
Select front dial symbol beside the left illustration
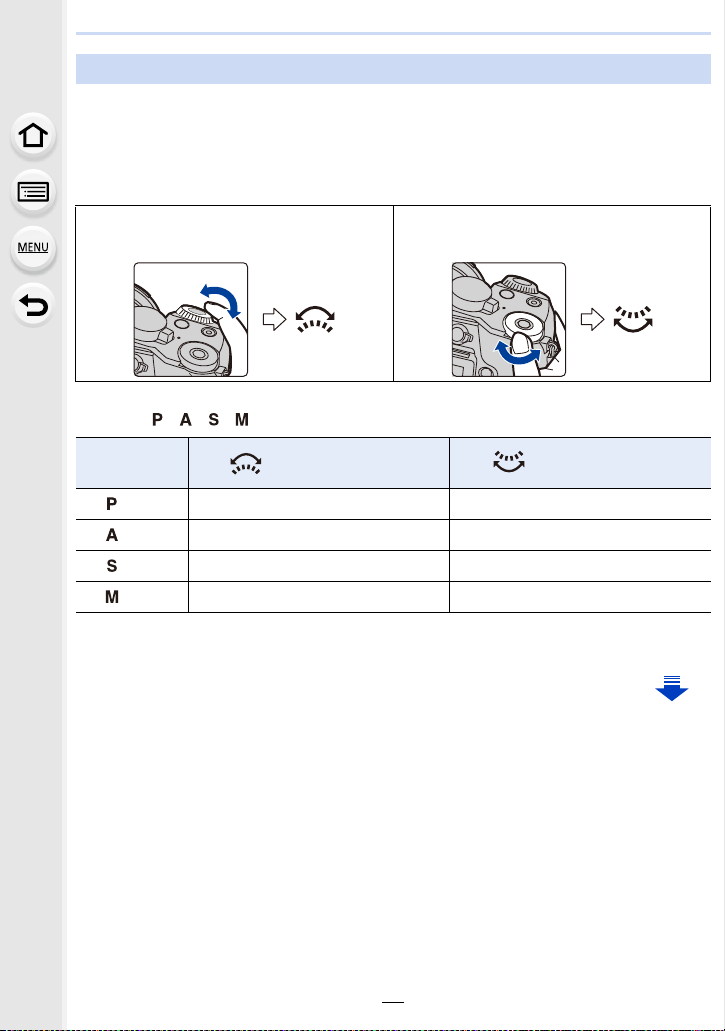[x=314, y=319]
